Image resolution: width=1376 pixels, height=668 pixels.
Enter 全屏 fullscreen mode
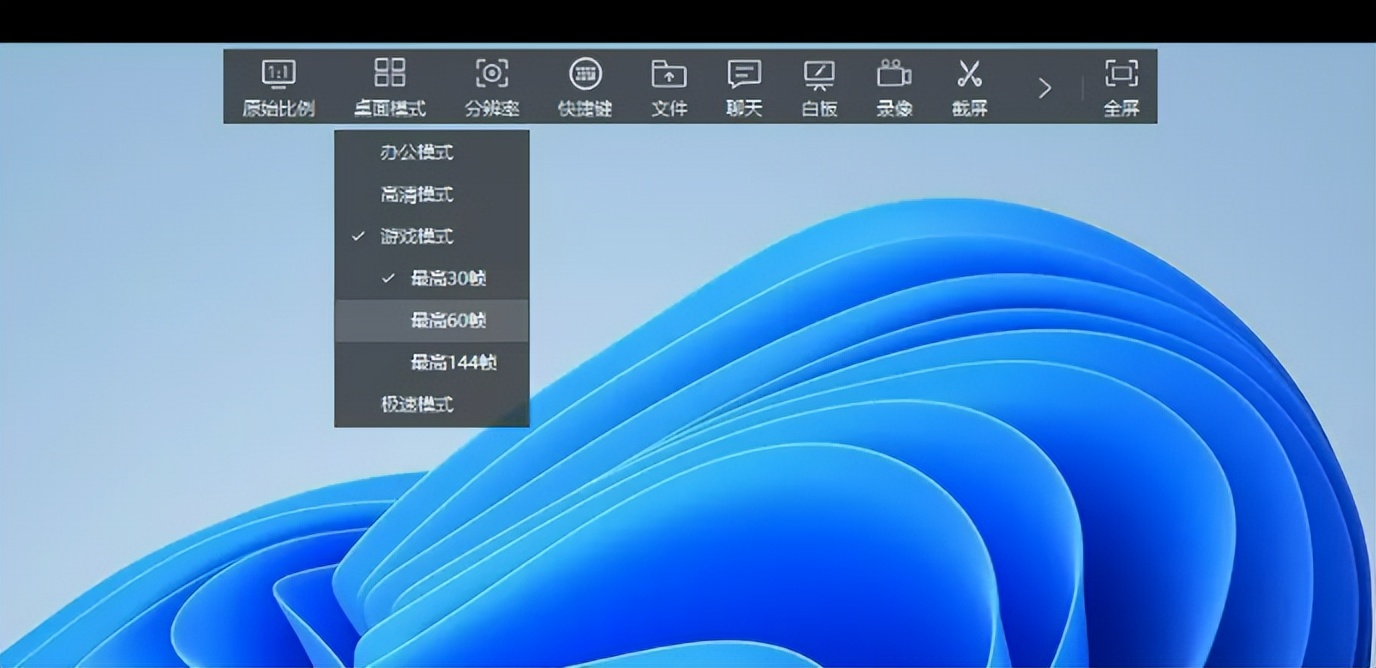[x=1121, y=87]
